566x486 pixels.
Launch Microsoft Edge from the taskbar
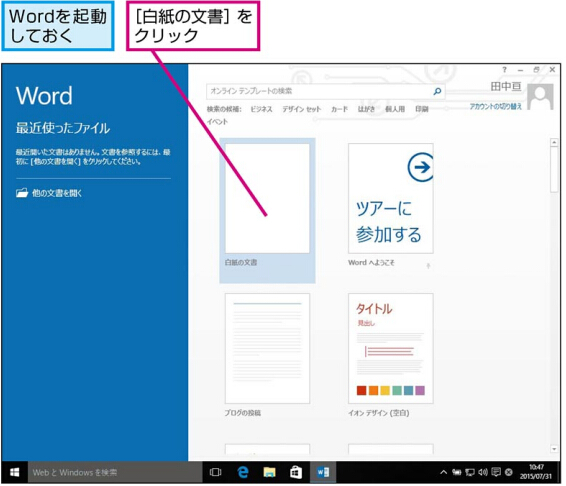pos(243,472)
